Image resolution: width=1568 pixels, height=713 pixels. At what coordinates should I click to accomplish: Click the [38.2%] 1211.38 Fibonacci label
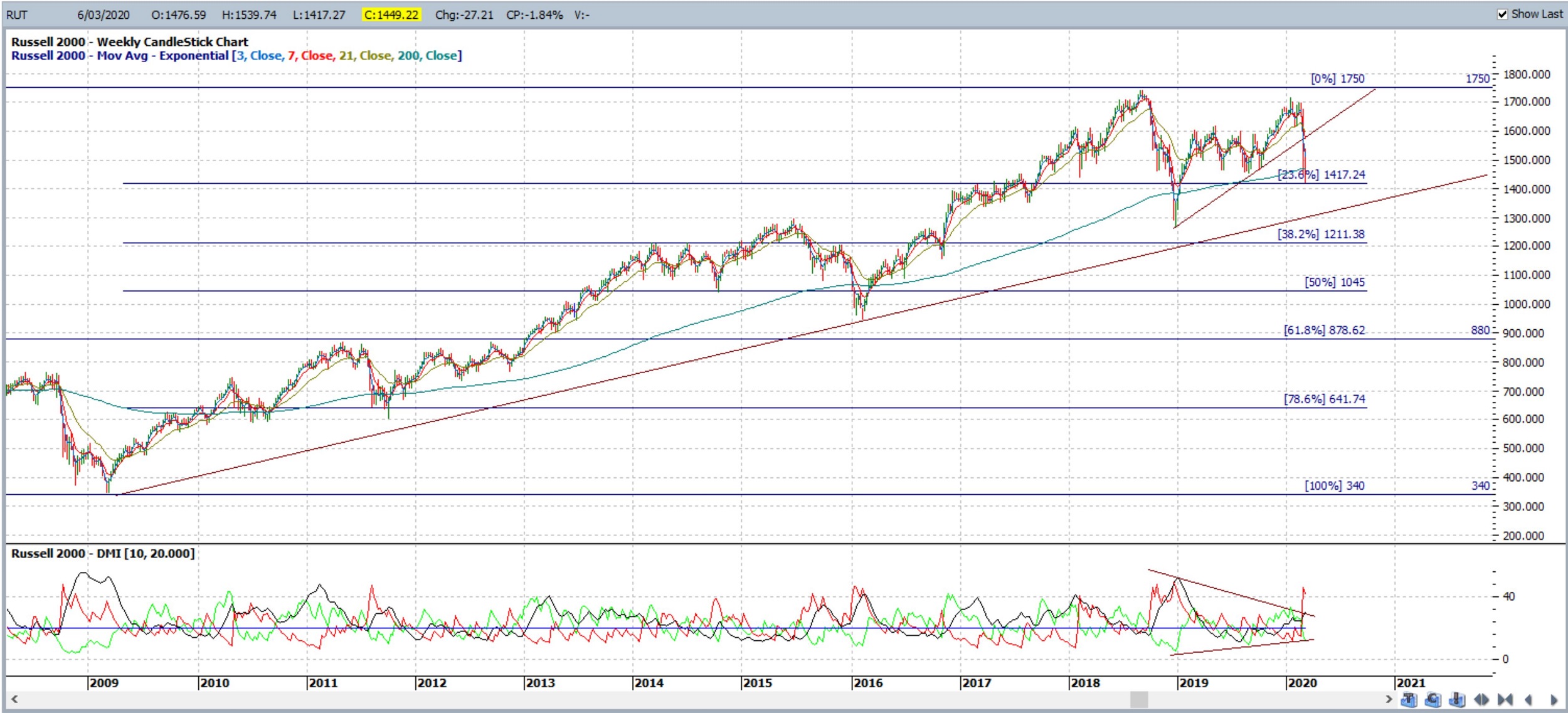click(x=1321, y=234)
